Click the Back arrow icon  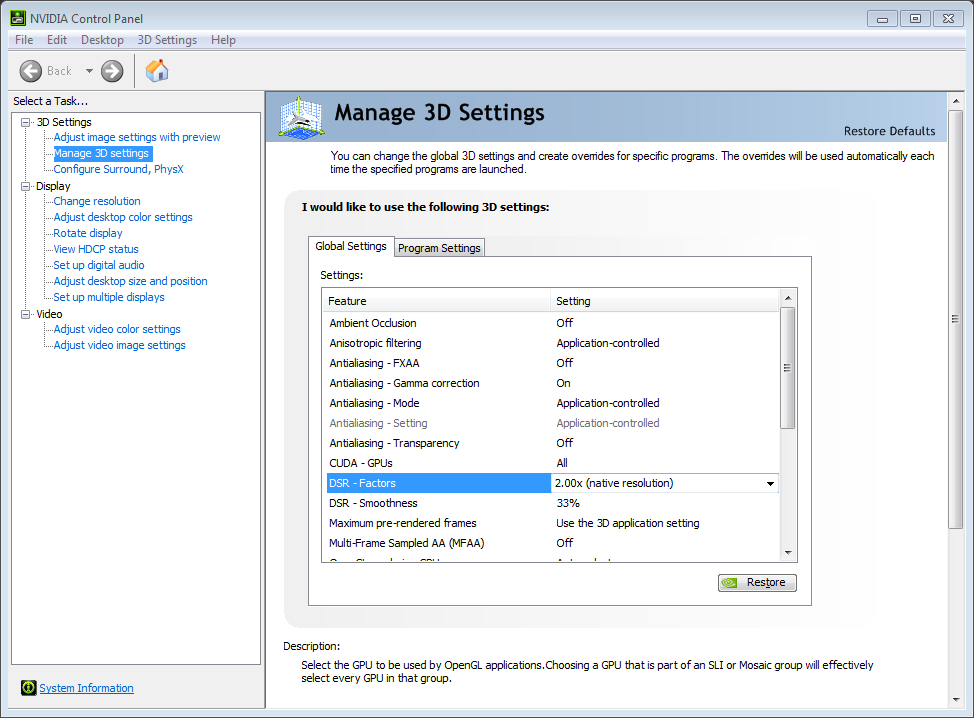click(x=30, y=71)
